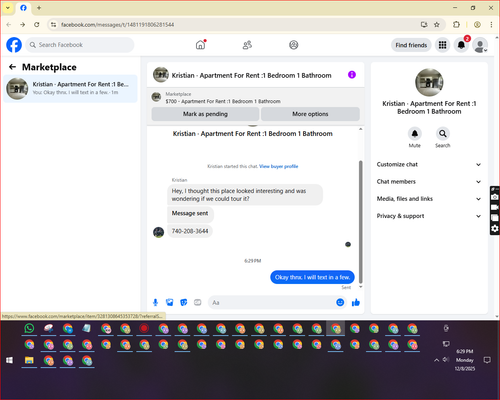Expand Customize chat section

[x=429, y=164]
